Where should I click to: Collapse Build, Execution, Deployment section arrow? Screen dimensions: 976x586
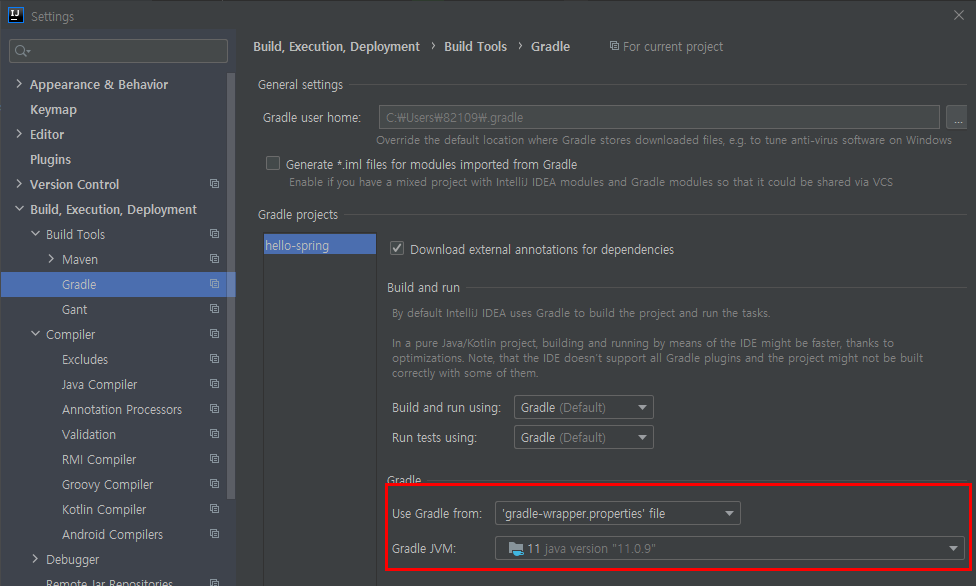(19, 209)
